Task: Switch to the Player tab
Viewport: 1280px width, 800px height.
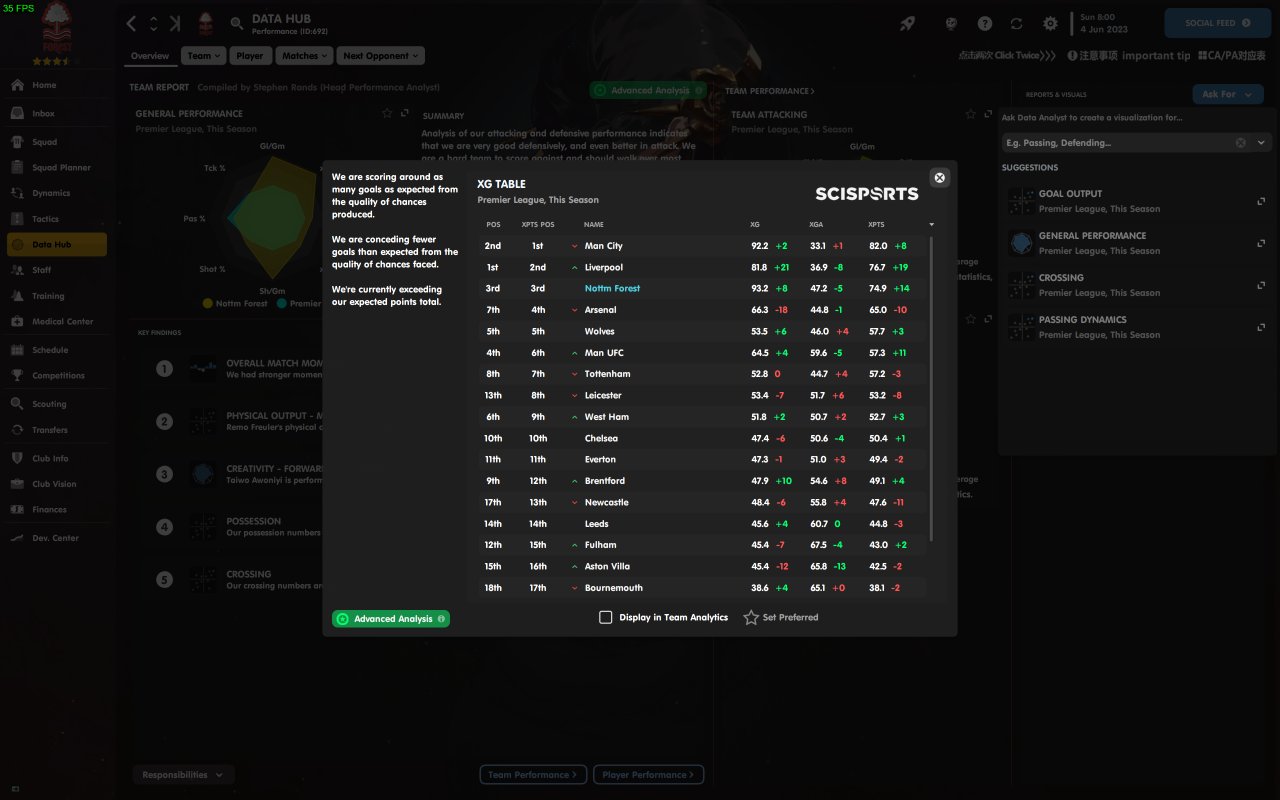Action: coord(250,56)
